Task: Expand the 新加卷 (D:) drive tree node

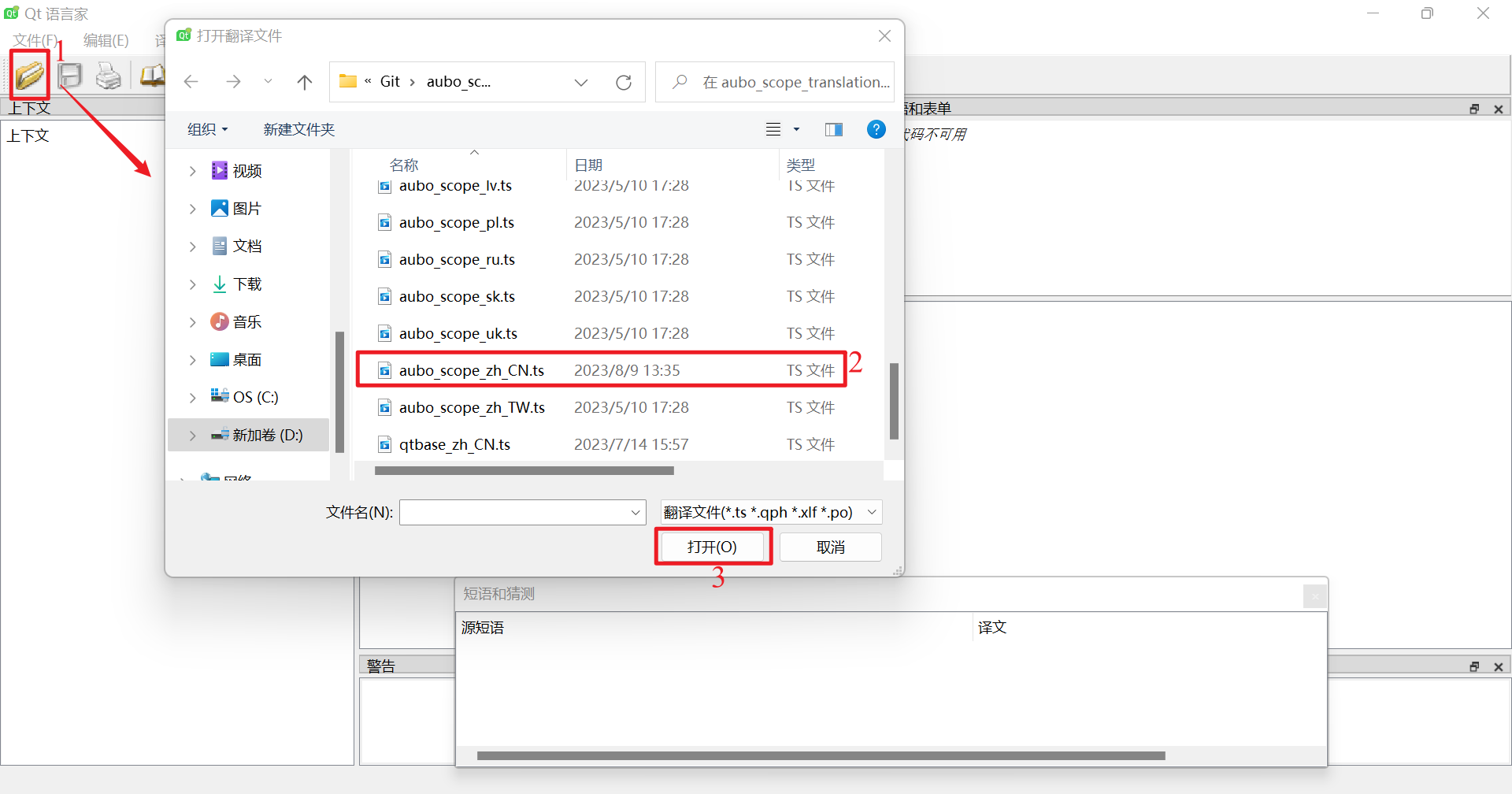Action: tap(193, 436)
